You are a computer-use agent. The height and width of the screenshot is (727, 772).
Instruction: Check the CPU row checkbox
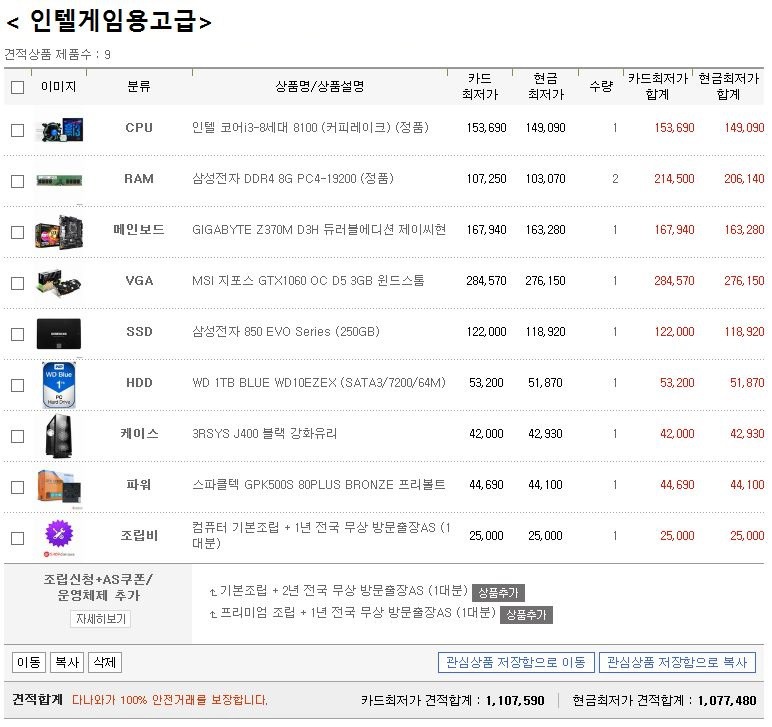click(x=17, y=130)
